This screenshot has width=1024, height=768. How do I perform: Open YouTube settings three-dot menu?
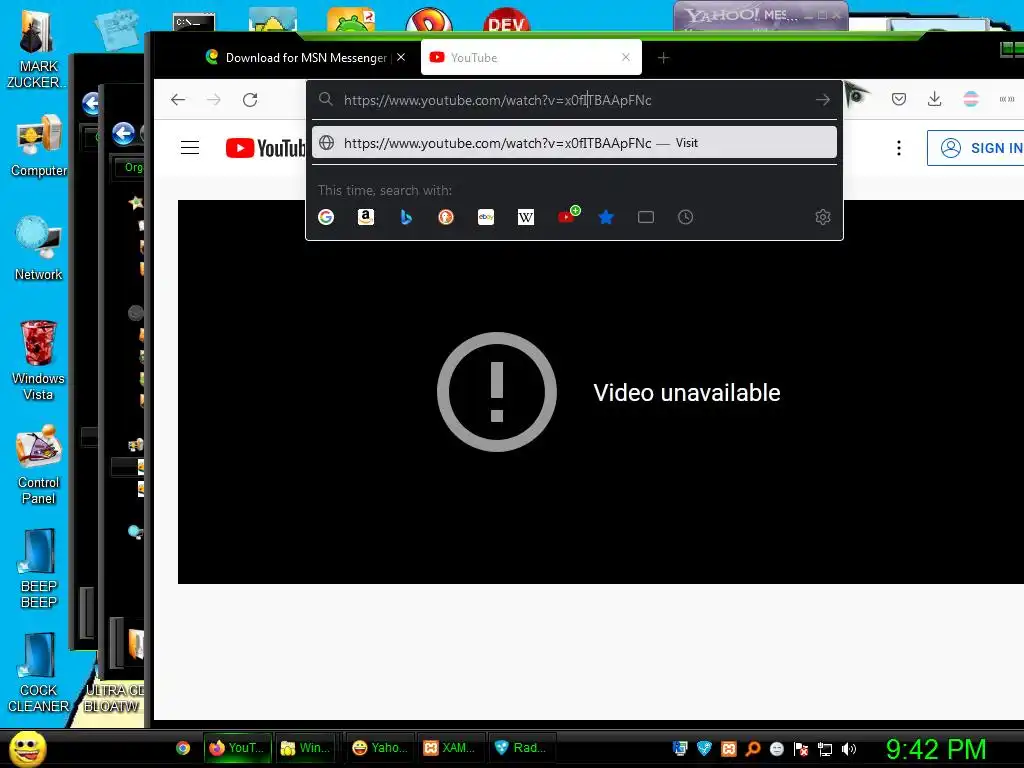point(899,148)
